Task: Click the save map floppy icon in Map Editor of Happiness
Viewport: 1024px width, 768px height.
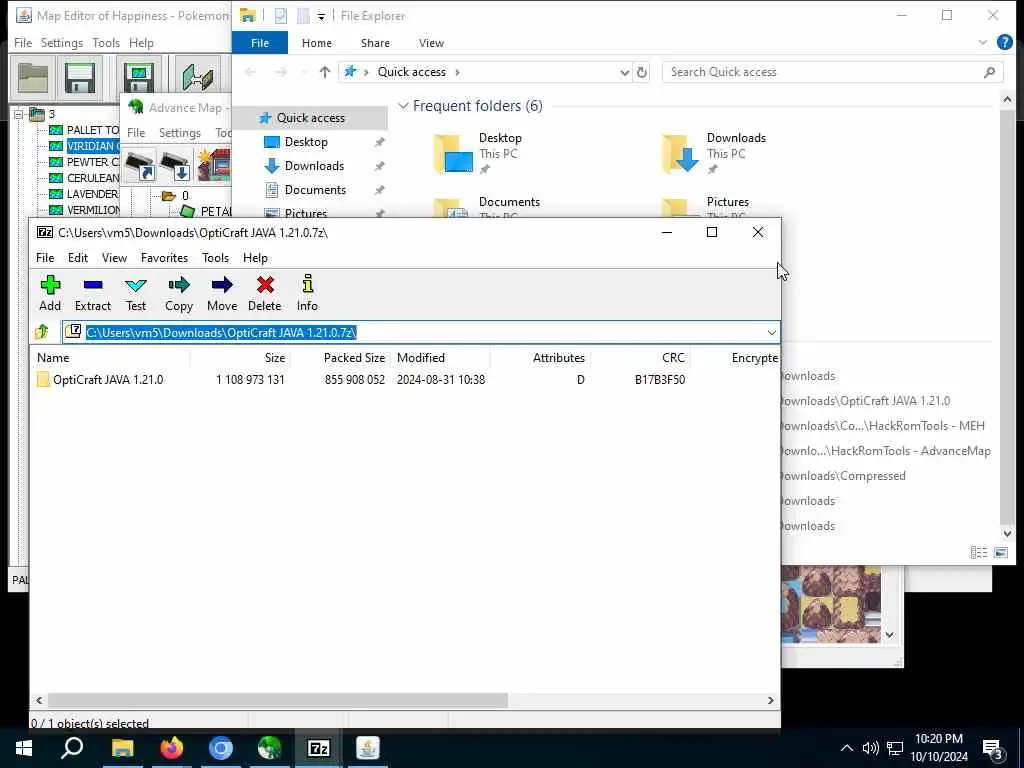Action: coord(138,78)
